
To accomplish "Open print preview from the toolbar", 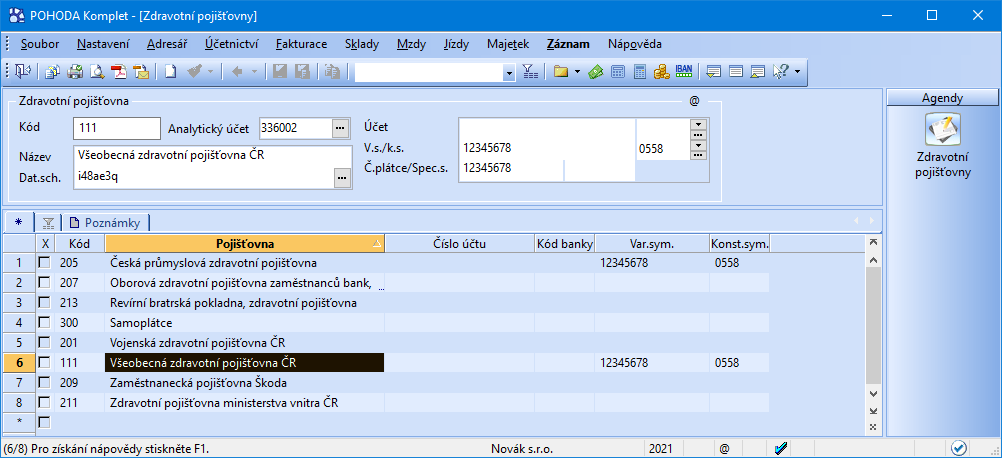I will coord(97,72).
